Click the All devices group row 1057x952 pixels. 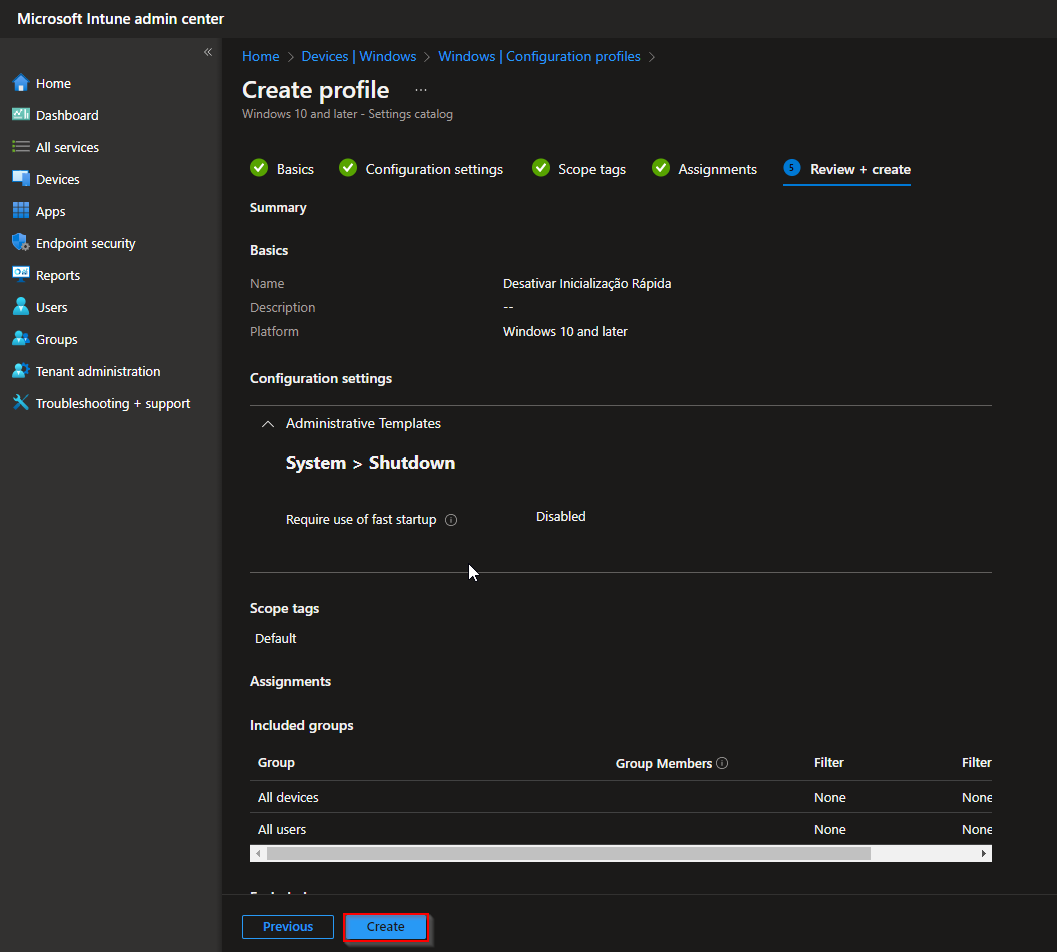pyautogui.click(x=621, y=797)
